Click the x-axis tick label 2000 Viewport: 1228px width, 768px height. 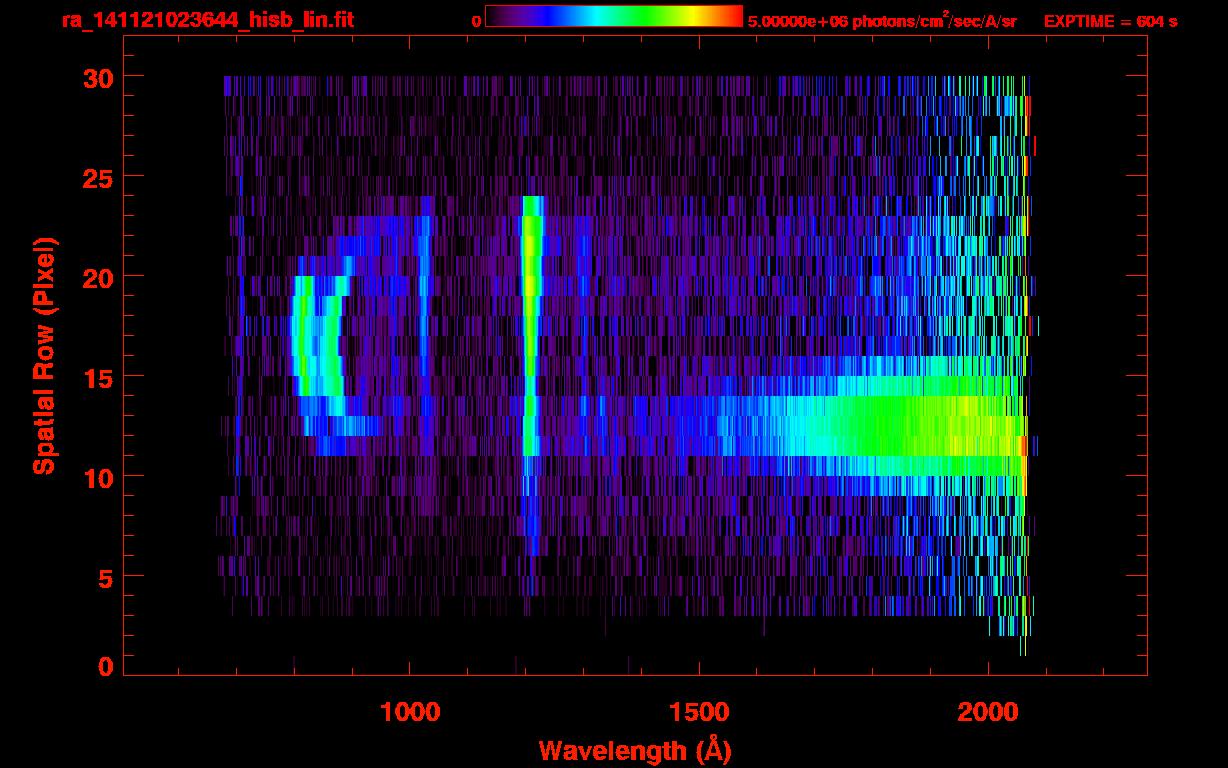tap(988, 711)
